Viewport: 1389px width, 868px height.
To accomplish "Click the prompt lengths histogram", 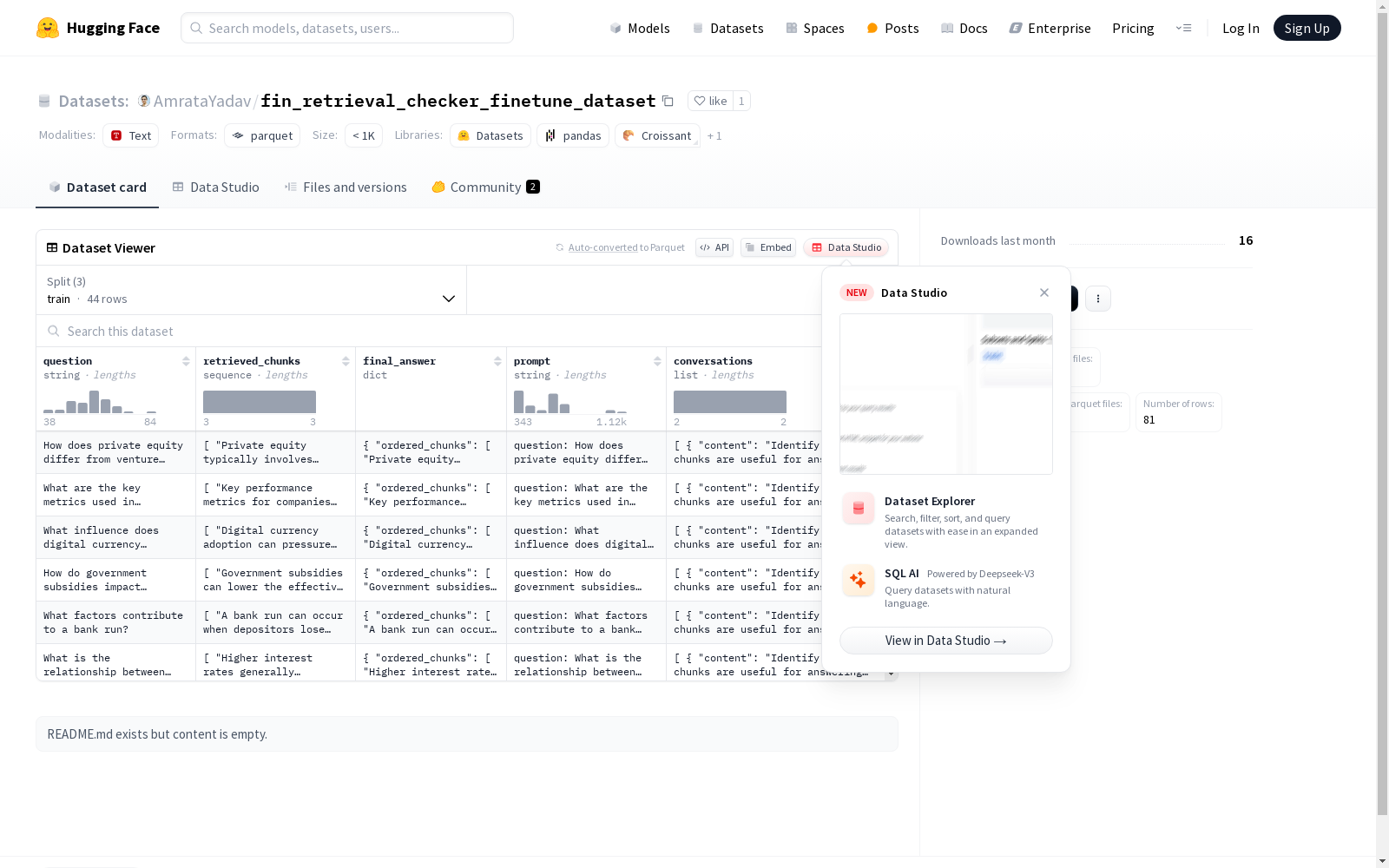I will [x=570, y=402].
